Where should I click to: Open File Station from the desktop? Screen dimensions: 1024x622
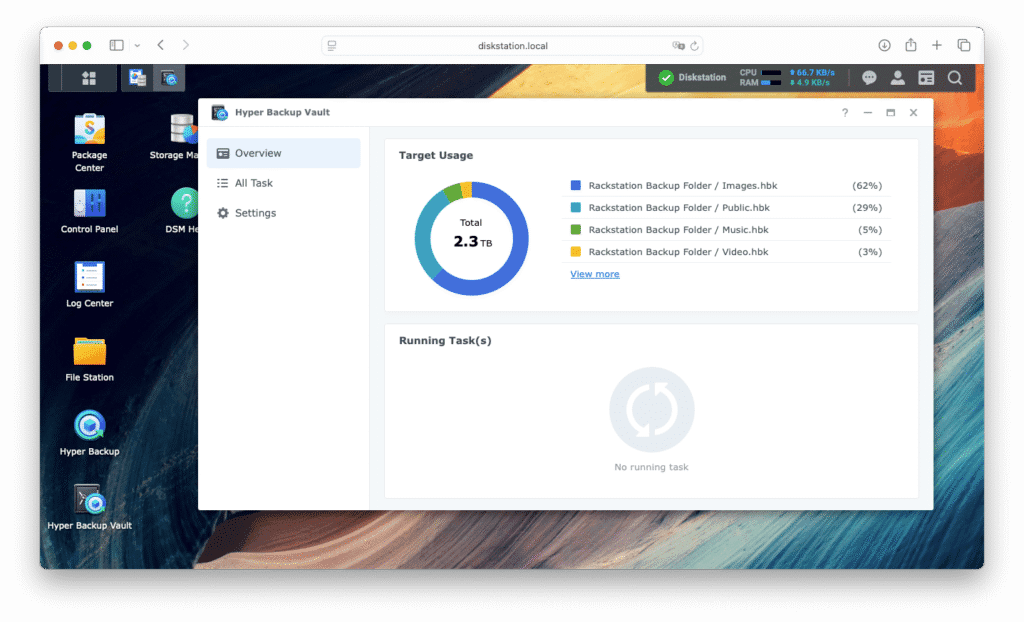point(89,352)
